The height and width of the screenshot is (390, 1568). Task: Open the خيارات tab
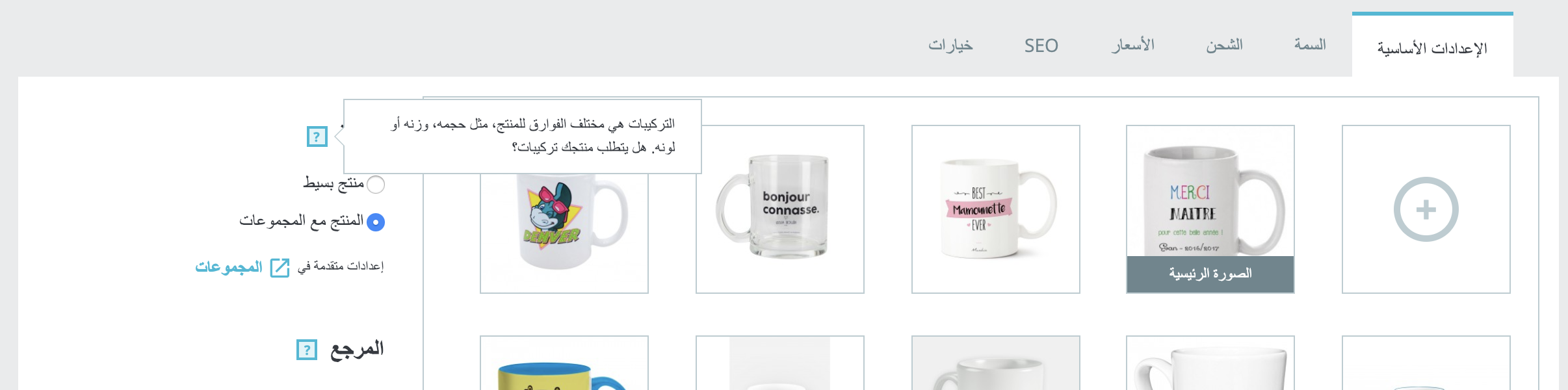click(950, 45)
